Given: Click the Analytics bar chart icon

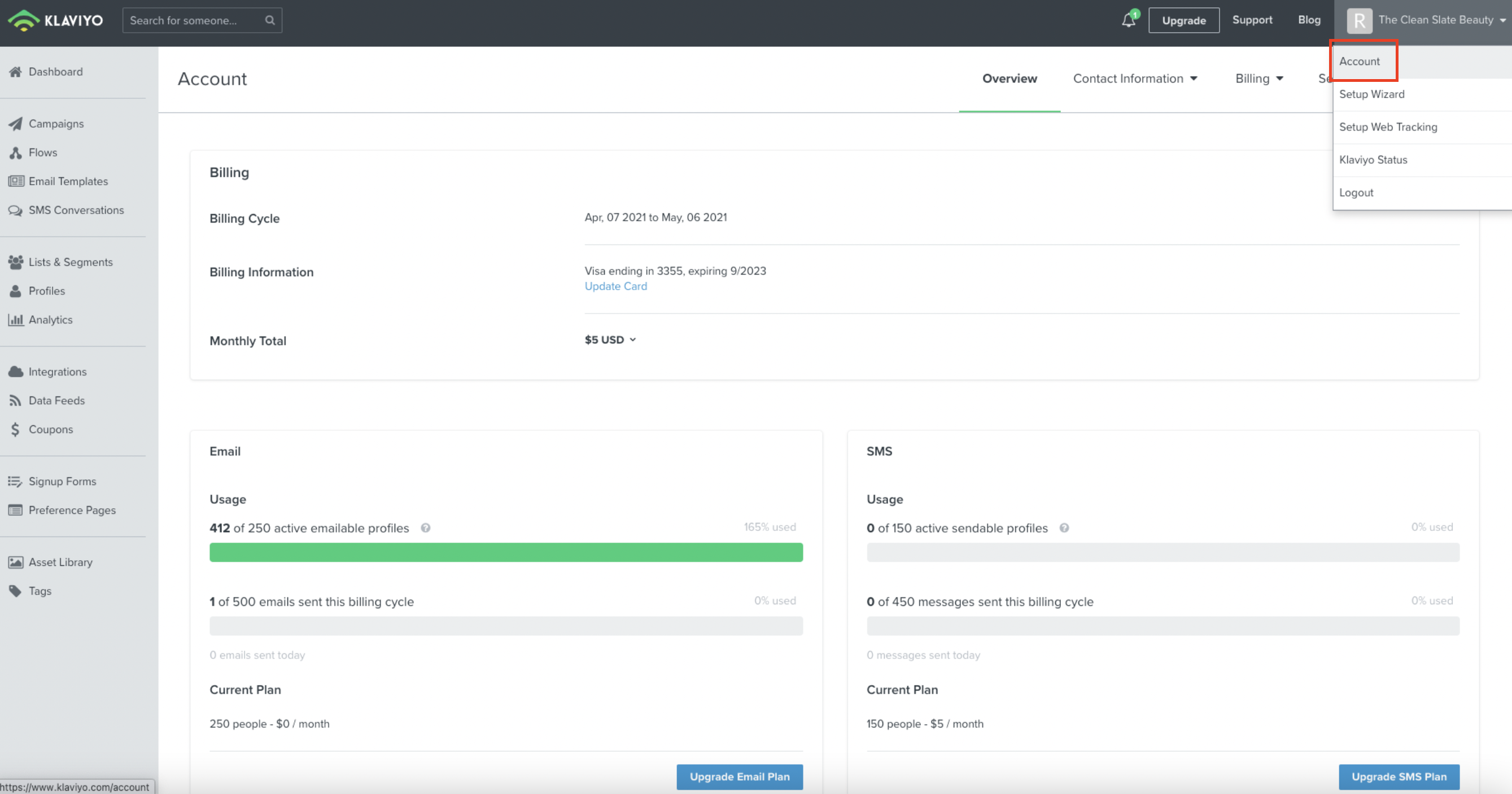Looking at the screenshot, I should click(16, 320).
